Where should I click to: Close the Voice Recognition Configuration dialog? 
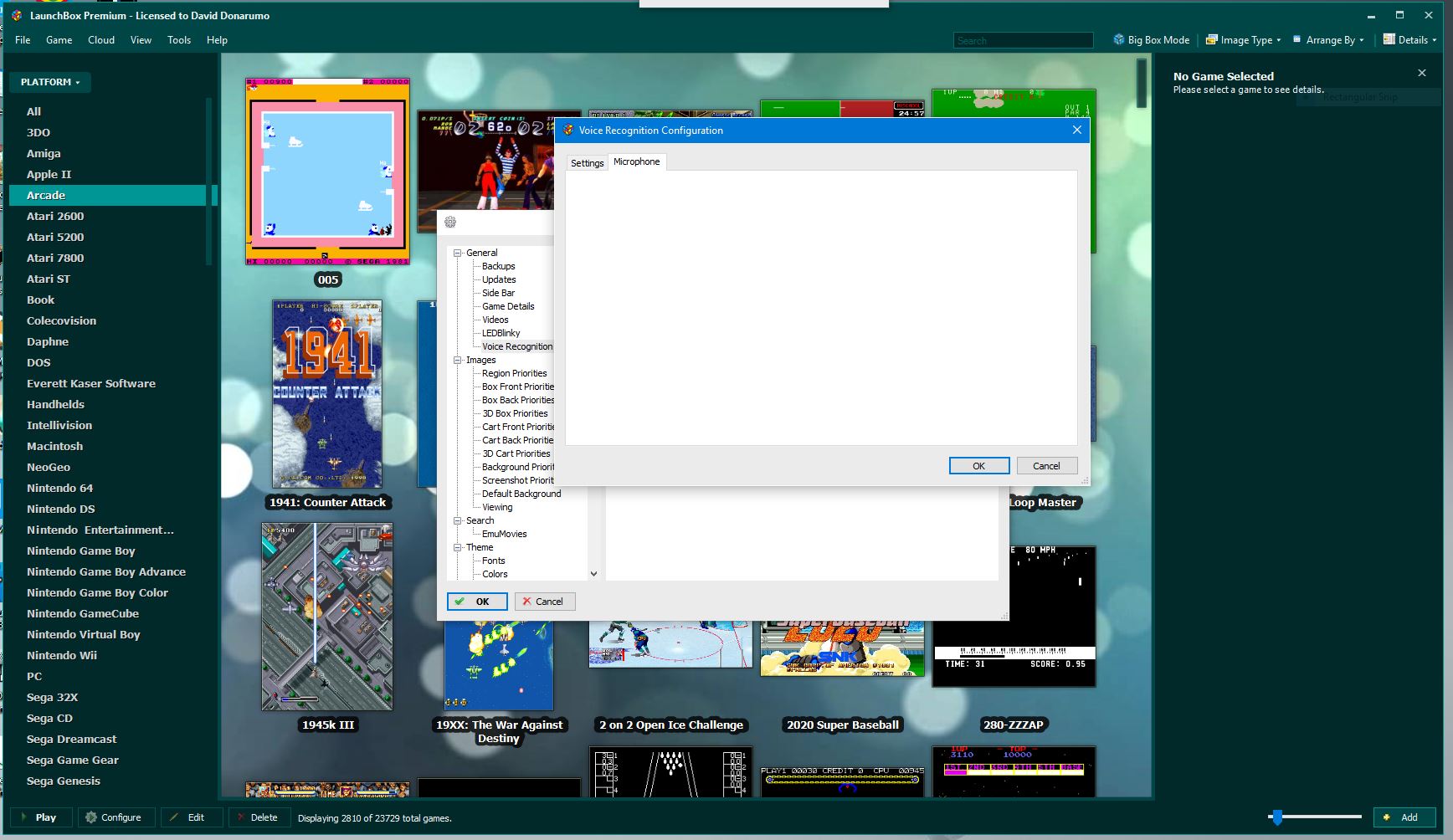[1076, 130]
